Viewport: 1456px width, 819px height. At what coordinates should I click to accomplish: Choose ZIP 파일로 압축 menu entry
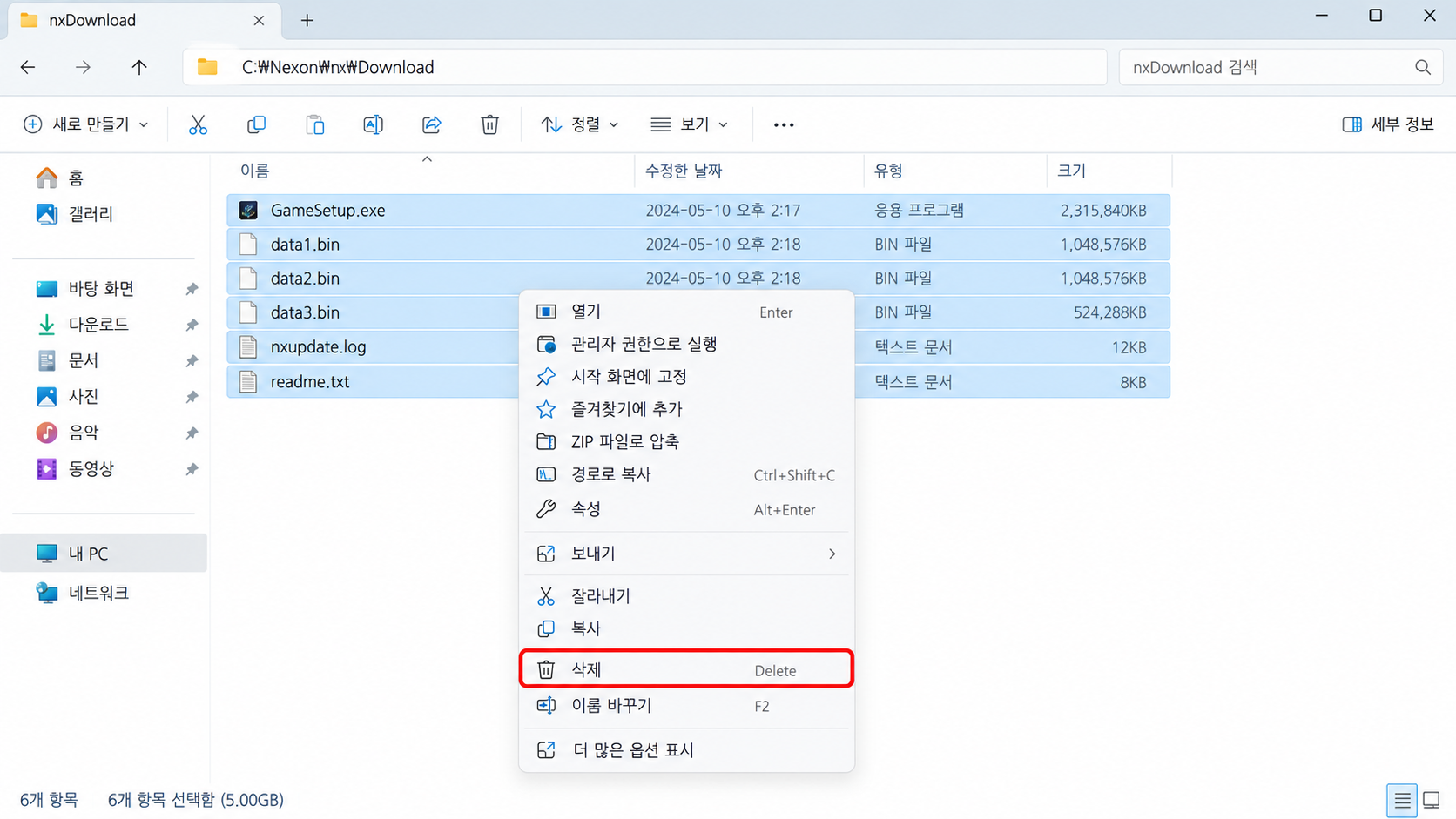pos(686,441)
